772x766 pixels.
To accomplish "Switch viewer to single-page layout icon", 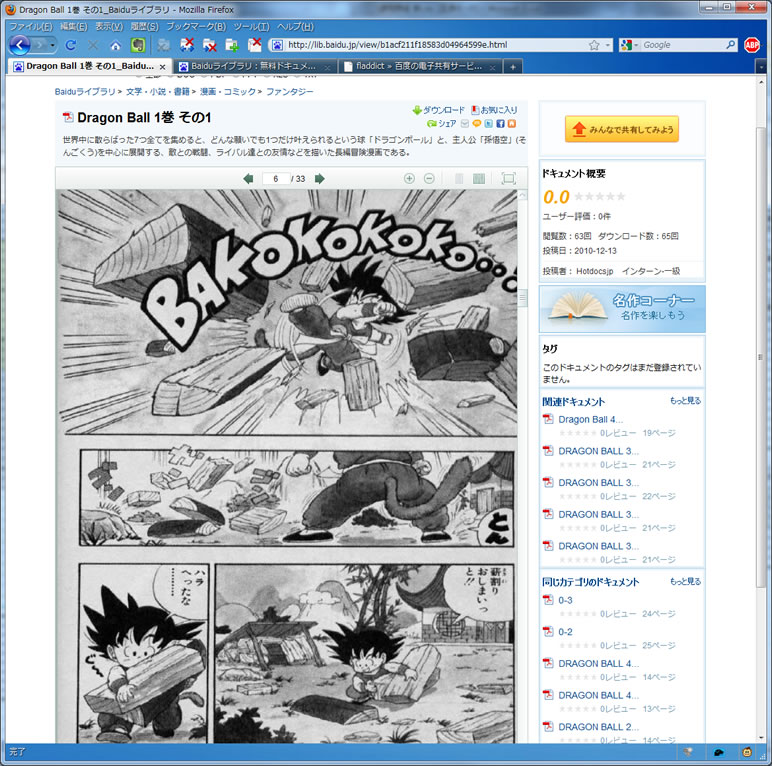I will tap(459, 178).
